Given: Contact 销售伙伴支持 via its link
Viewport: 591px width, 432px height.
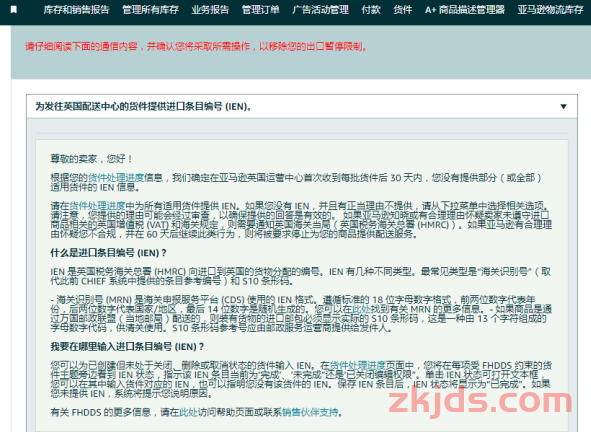Looking at the screenshot, I should (x=310, y=412).
